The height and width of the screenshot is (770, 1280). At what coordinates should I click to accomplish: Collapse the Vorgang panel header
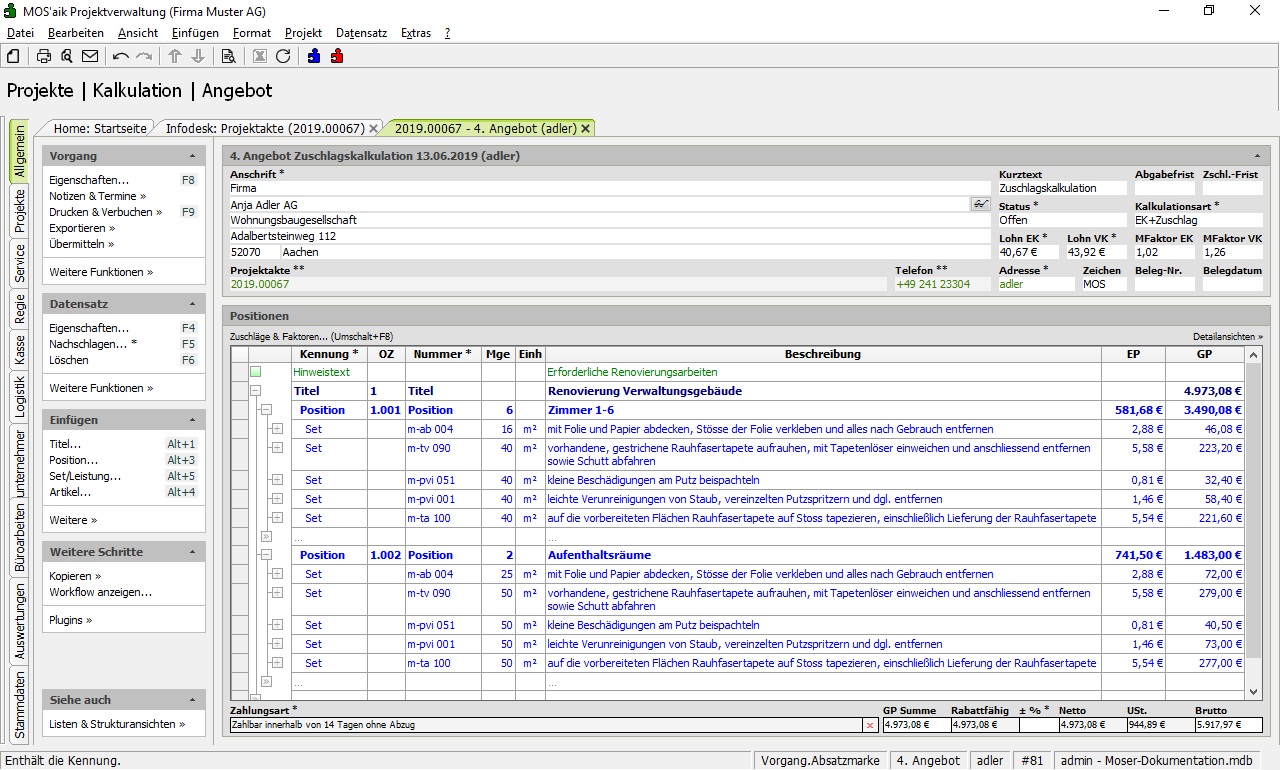click(192, 157)
